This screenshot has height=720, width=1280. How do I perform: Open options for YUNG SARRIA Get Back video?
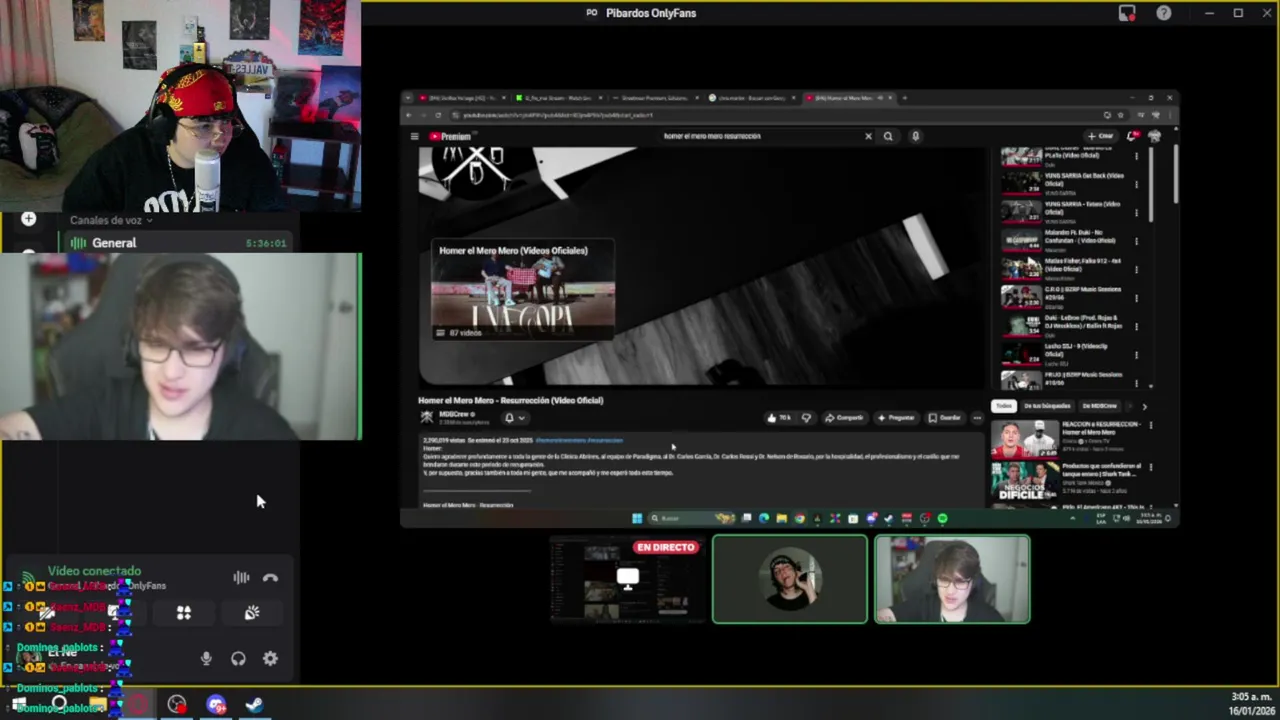tap(1136, 184)
